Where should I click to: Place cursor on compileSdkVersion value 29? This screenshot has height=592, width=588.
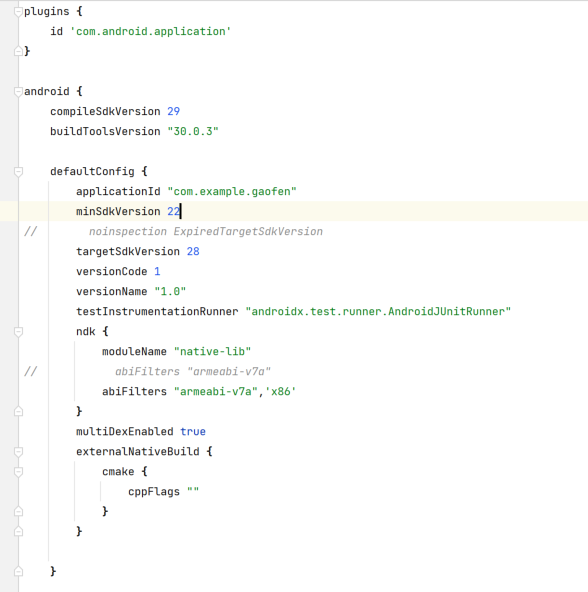point(174,111)
